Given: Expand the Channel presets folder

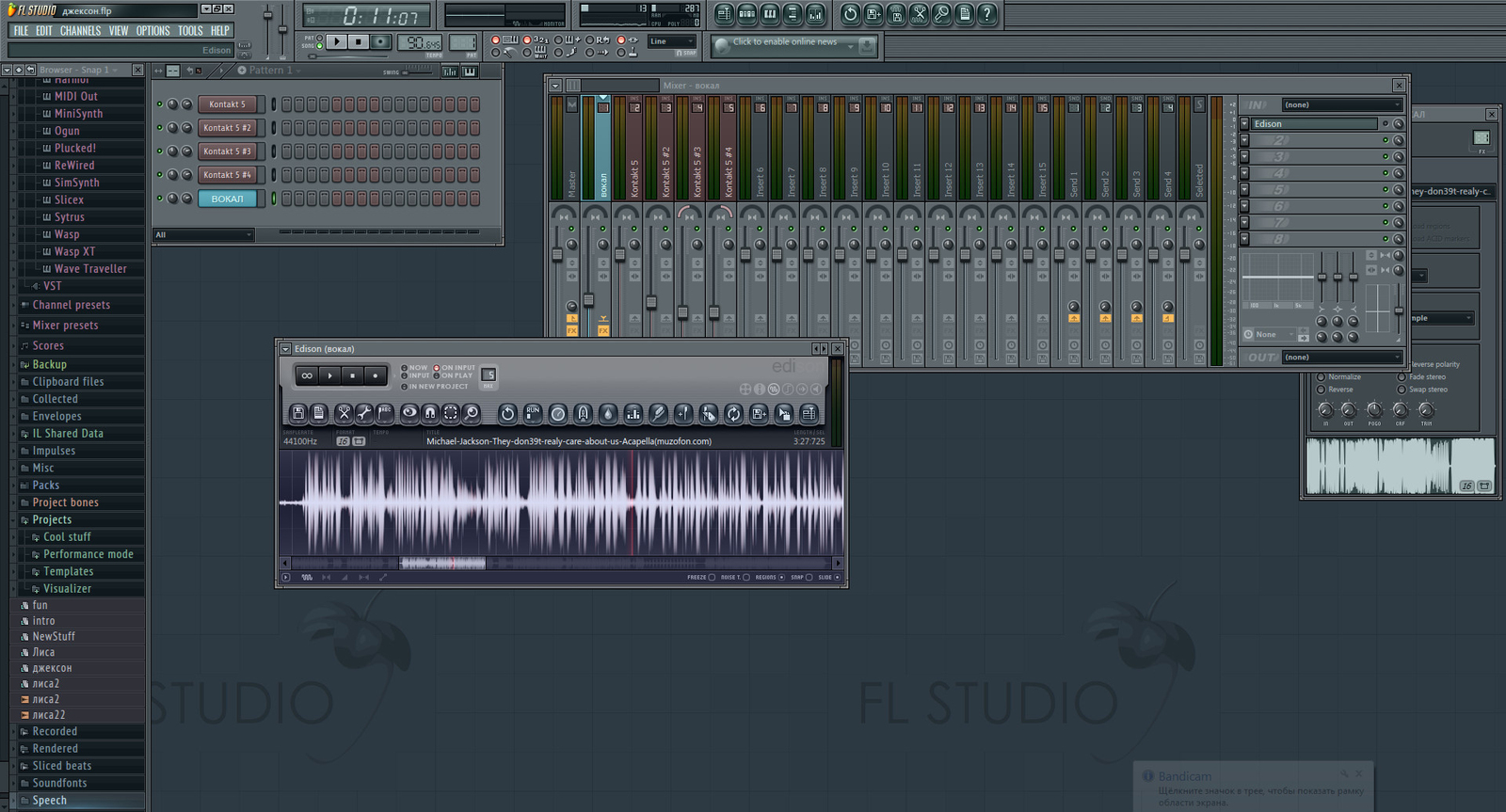Looking at the screenshot, I should [x=71, y=305].
